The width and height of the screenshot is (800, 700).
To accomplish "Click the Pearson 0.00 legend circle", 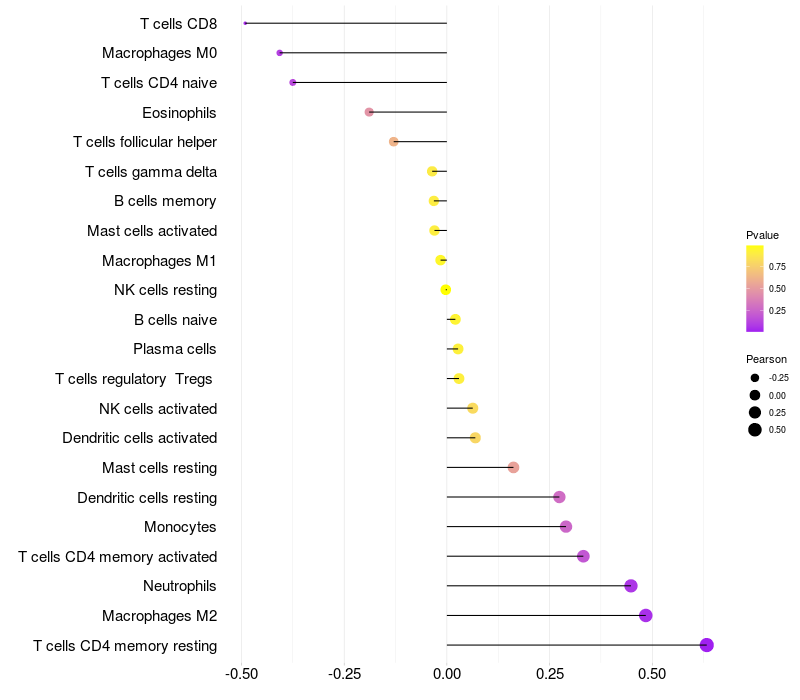I will (755, 395).
